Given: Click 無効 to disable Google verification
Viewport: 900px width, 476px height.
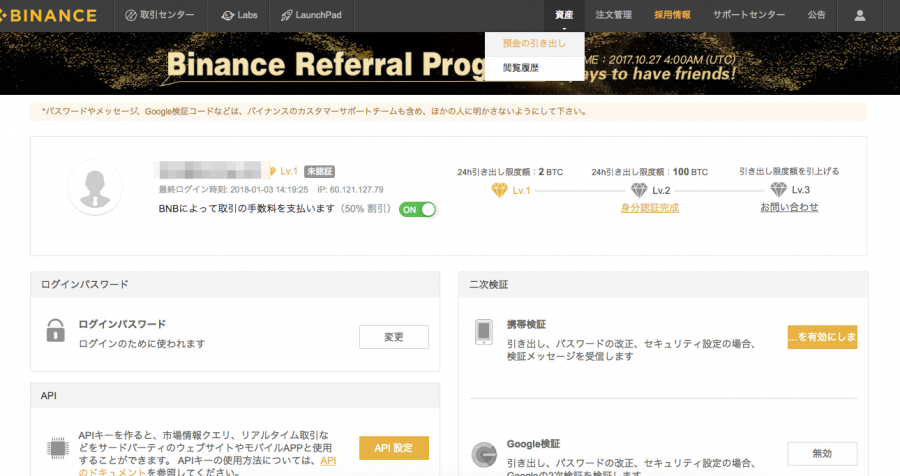Looking at the screenshot, I should 822,454.
